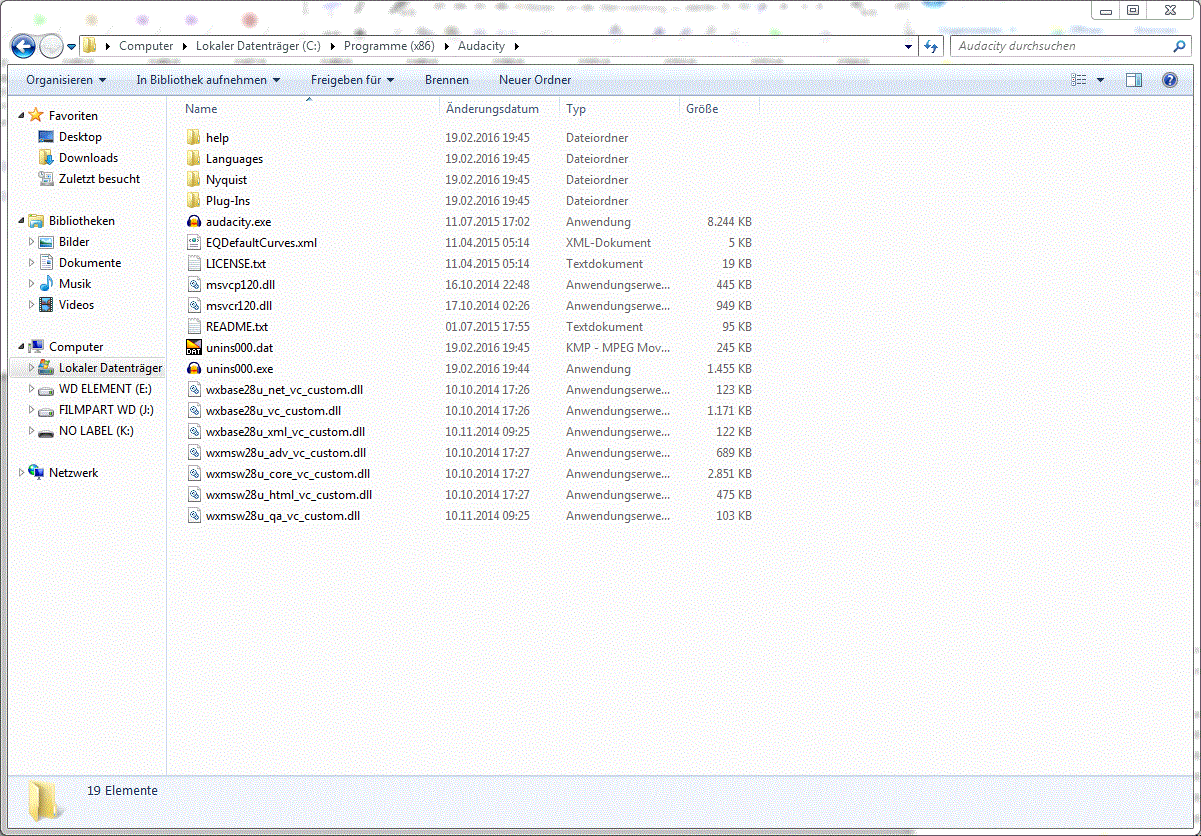Collapse the Computer tree section
This screenshot has height=836, width=1201.
[x=21, y=347]
